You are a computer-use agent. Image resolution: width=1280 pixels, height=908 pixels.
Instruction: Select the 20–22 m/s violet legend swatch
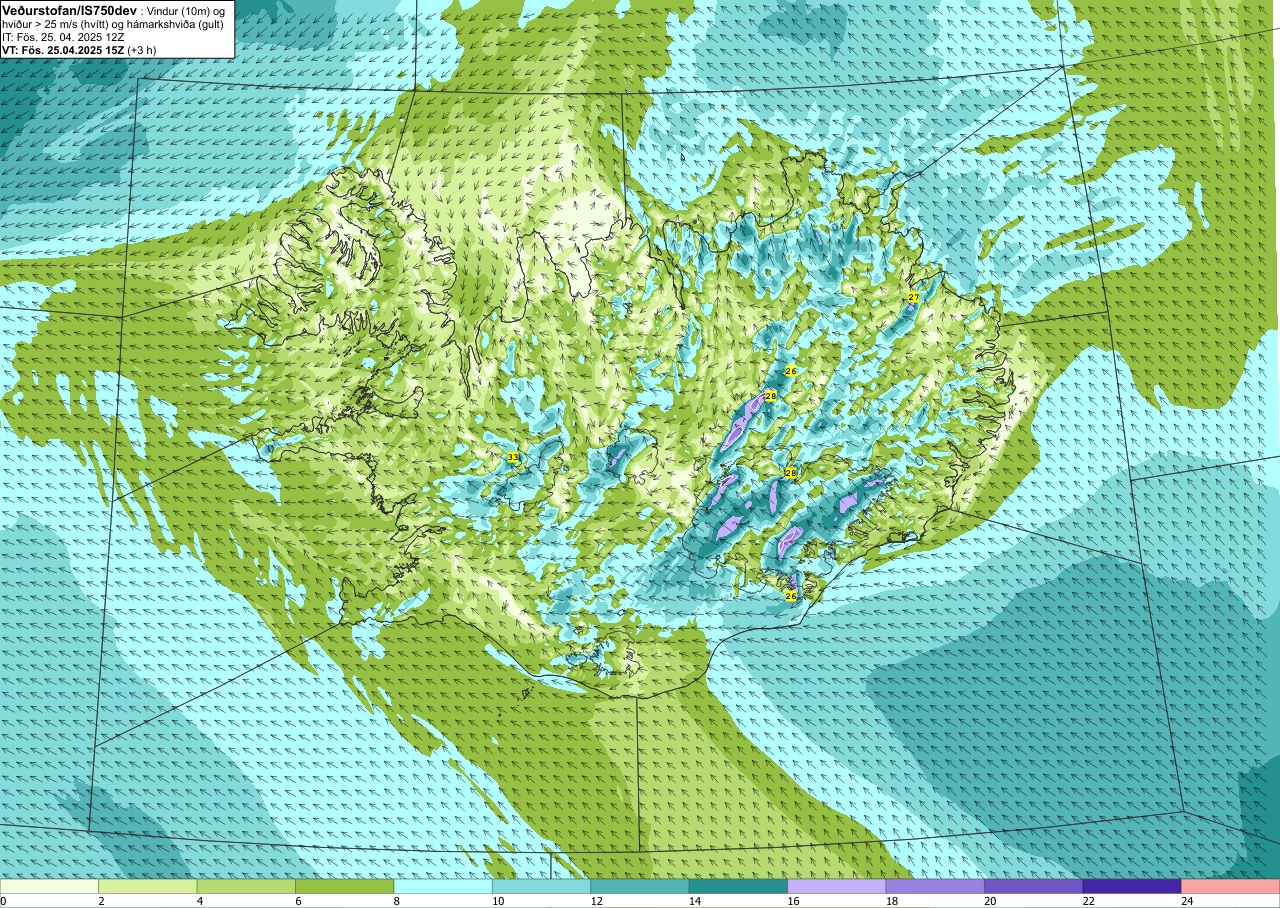(1033, 887)
